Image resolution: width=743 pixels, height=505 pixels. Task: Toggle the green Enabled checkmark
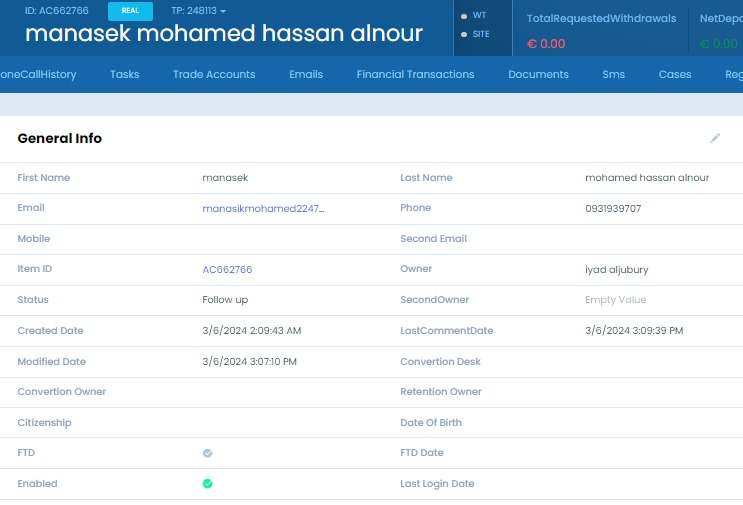[208, 483]
